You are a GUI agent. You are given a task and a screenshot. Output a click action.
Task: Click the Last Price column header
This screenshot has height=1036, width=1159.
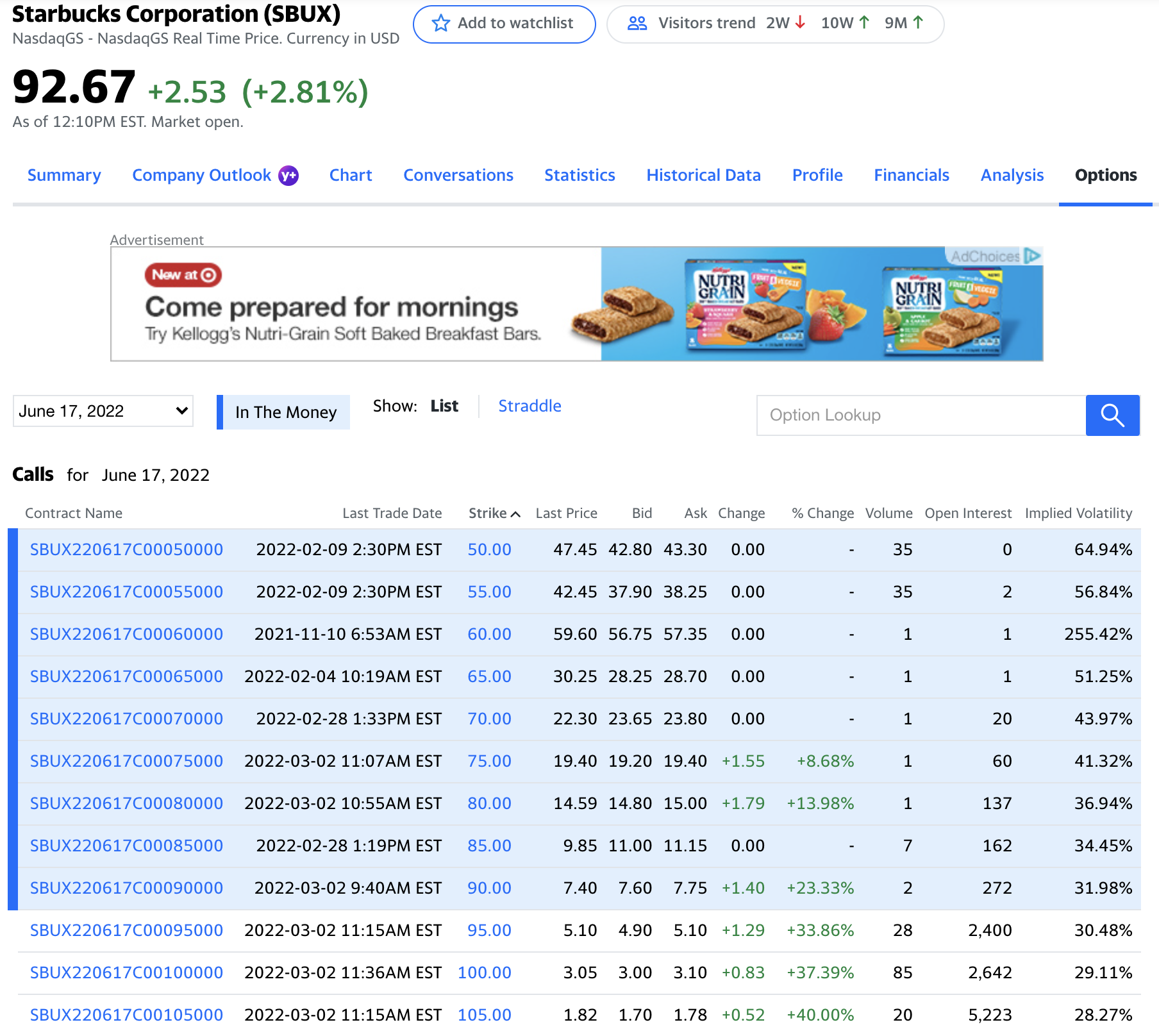point(567,514)
